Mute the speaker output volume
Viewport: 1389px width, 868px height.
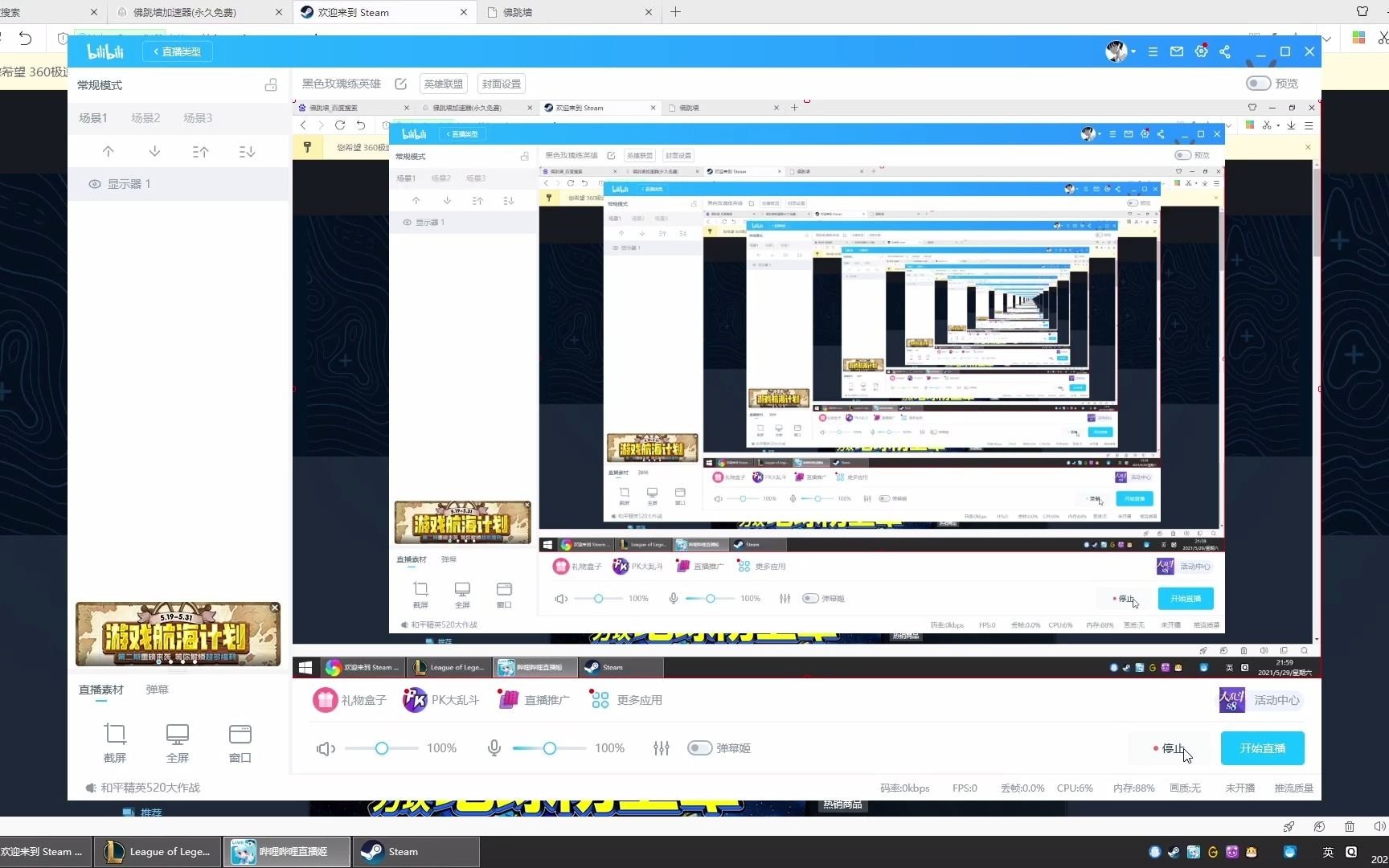326,747
